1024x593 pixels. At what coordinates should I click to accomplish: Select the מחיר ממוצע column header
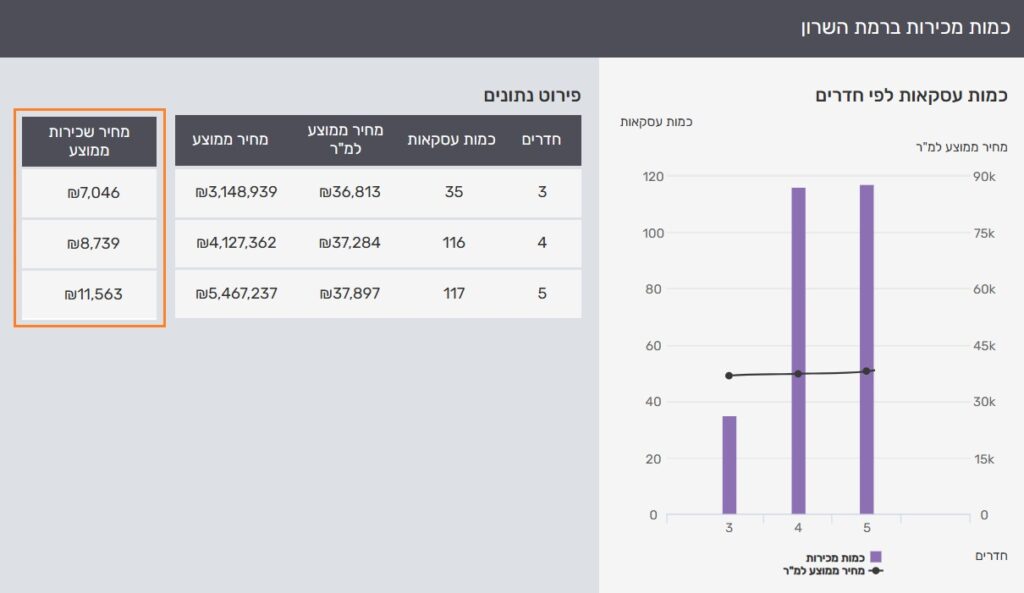coord(230,140)
